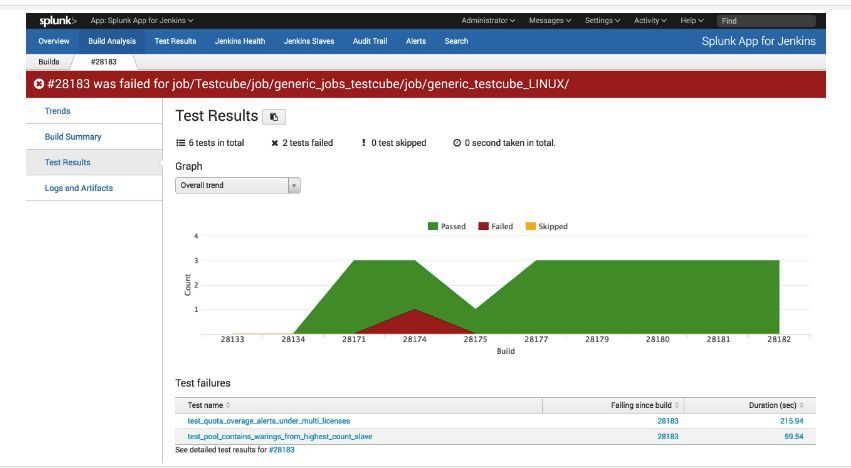
Task: Open the App: Splunk App for Jenkins selector
Action: (x=142, y=21)
